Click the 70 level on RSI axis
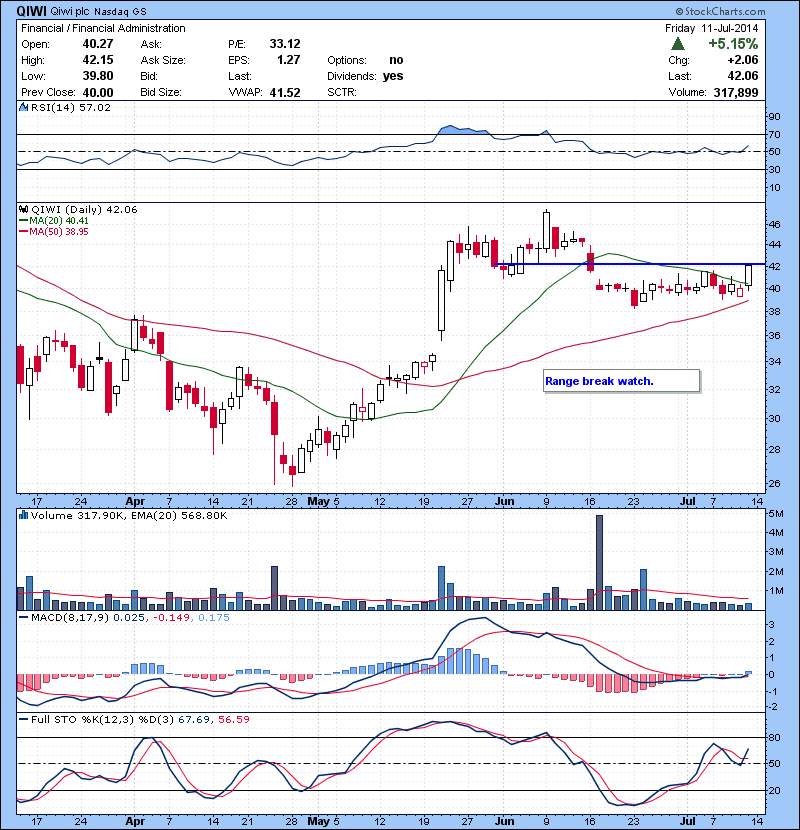 point(774,134)
